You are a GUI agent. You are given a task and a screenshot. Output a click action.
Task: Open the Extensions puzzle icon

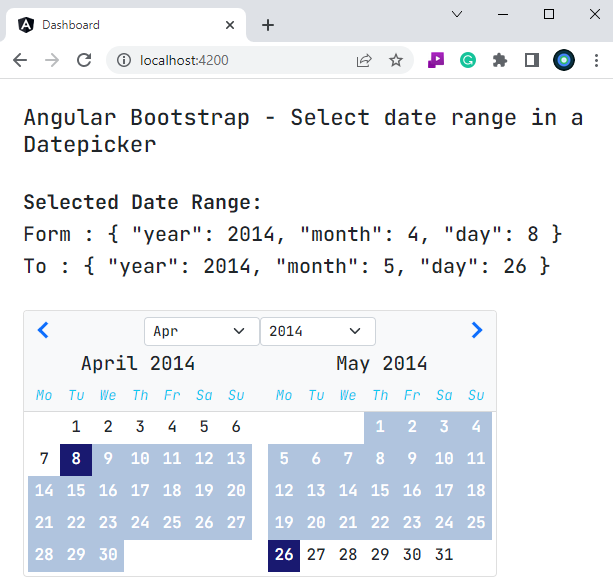click(x=500, y=60)
